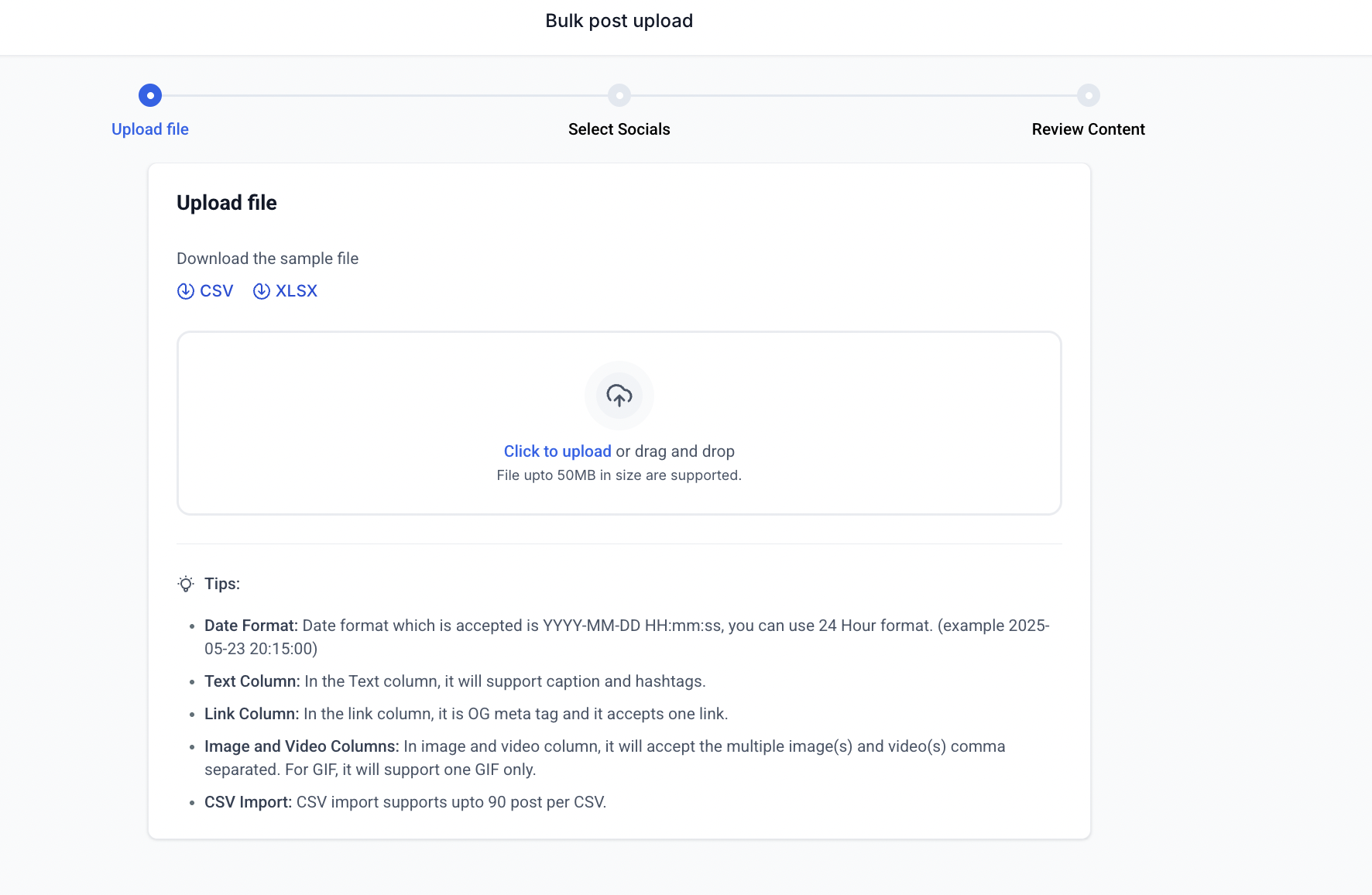Click the Bulk post upload page title
Image resolution: width=1372 pixels, height=895 pixels.
click(619, 21)
